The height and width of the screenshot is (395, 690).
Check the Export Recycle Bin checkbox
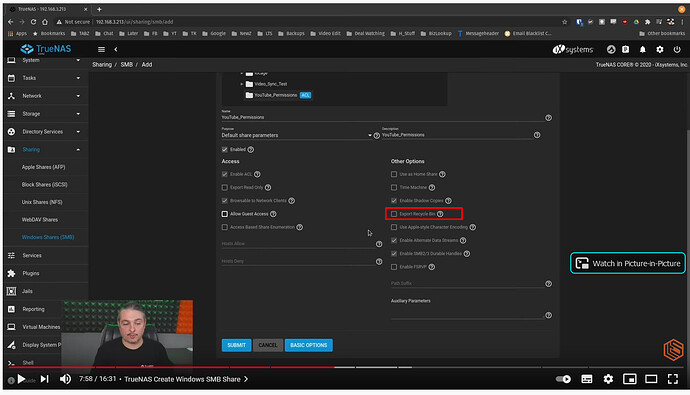[394, 214]
